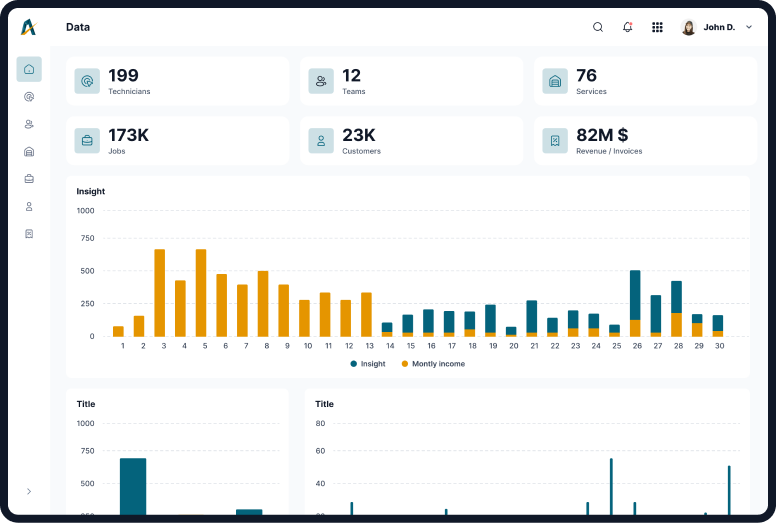The width and height of the screenshot is (776, 523).
Task: Click the 80 axis label in right Title chart
Action: click(320, 423)
